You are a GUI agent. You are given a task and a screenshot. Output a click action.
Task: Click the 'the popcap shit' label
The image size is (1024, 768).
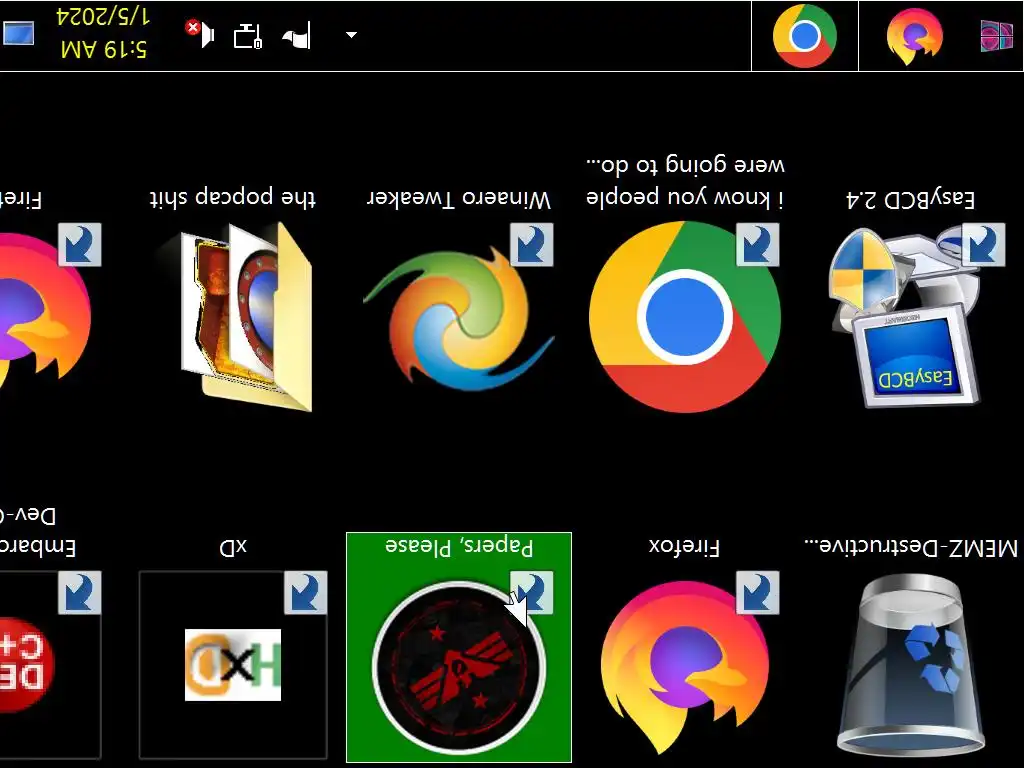coord(232,197)
